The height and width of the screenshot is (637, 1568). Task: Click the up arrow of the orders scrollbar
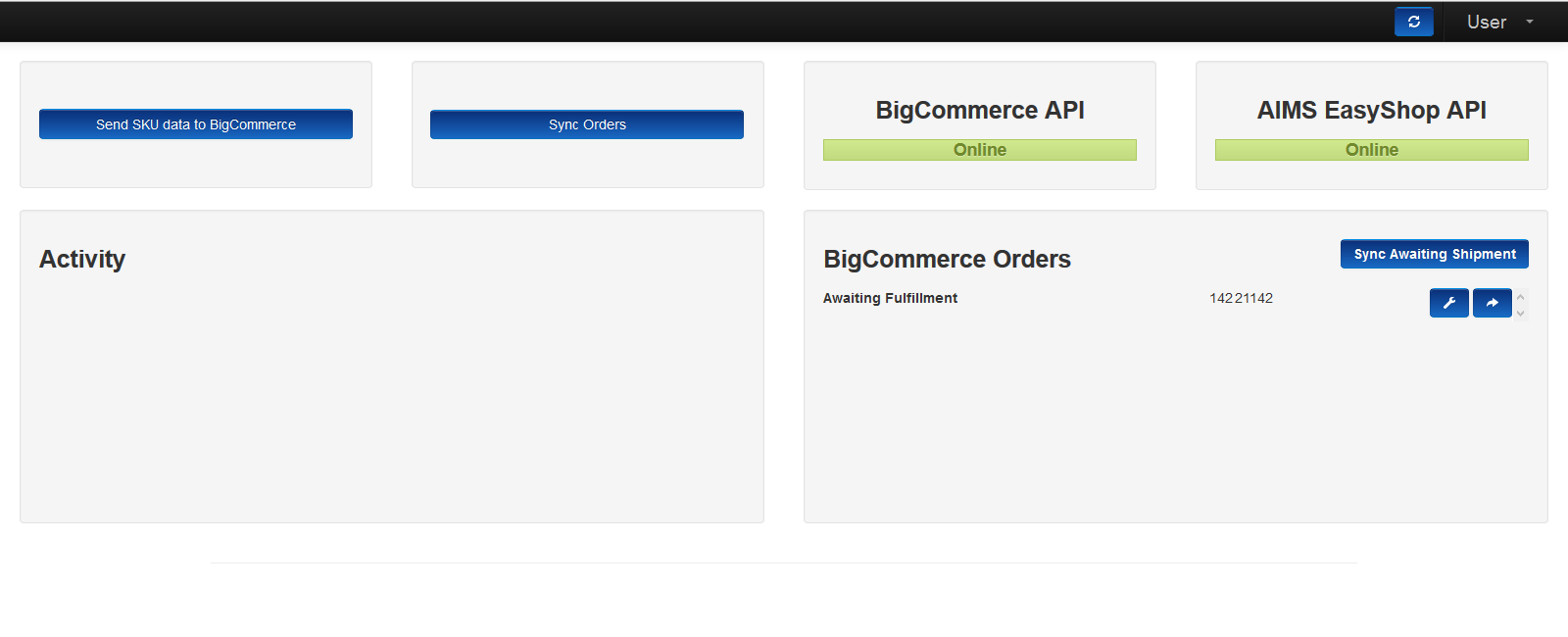(x=1521, y=296)
